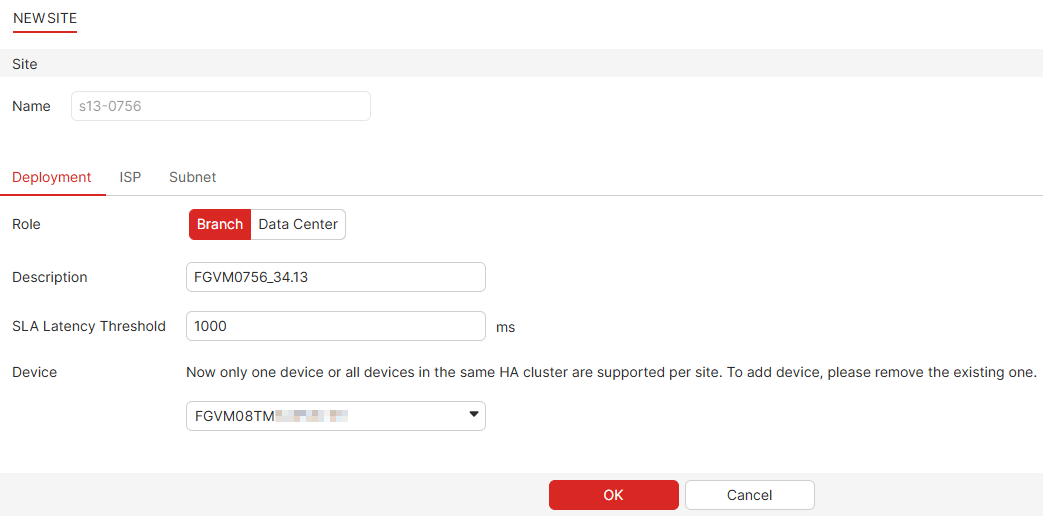Select the Branch role option
The height and width of the screenshot is (516, 1043).
[220, 225]
